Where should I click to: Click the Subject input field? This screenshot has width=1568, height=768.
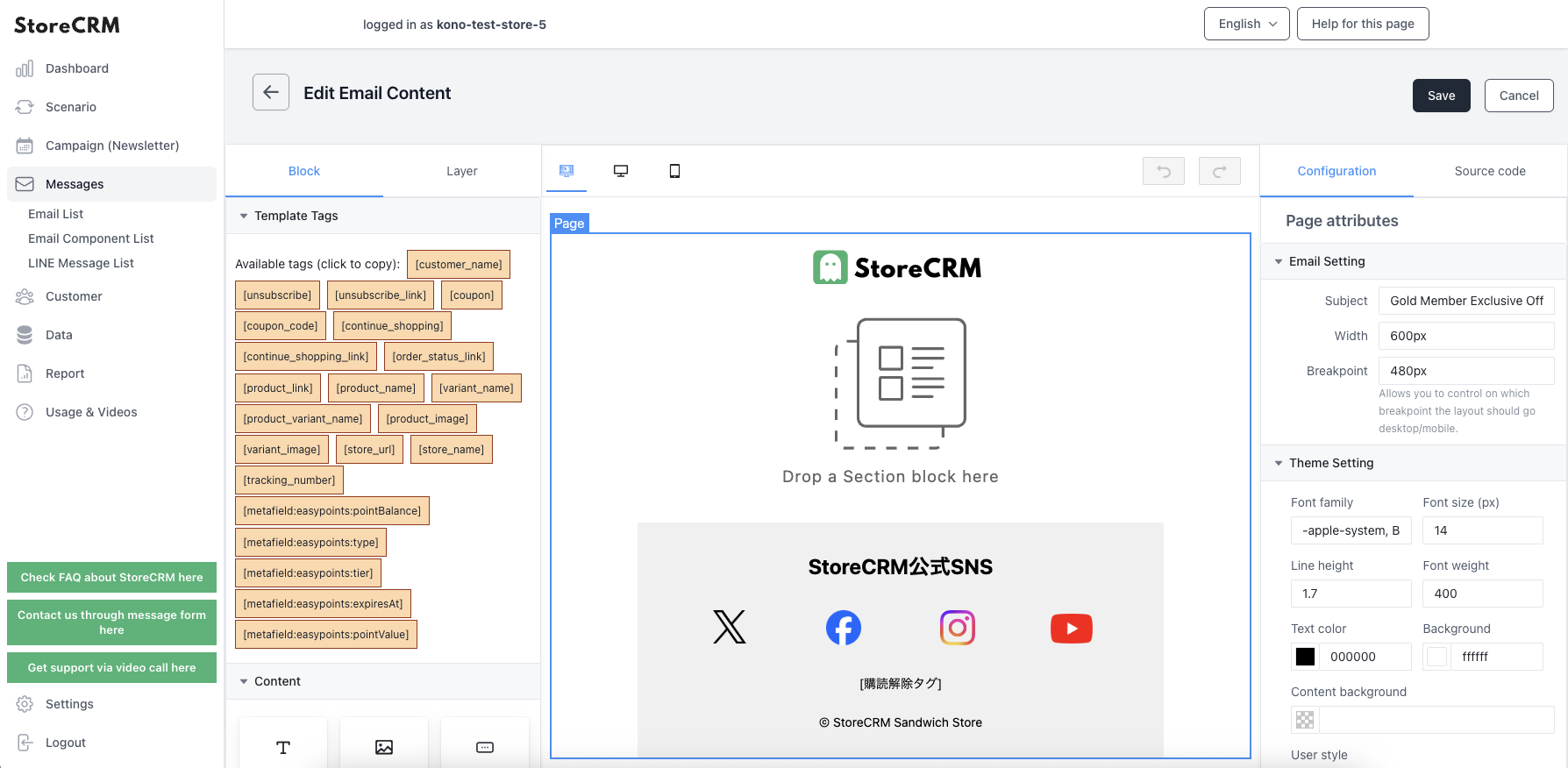(x=1466, y=301)
